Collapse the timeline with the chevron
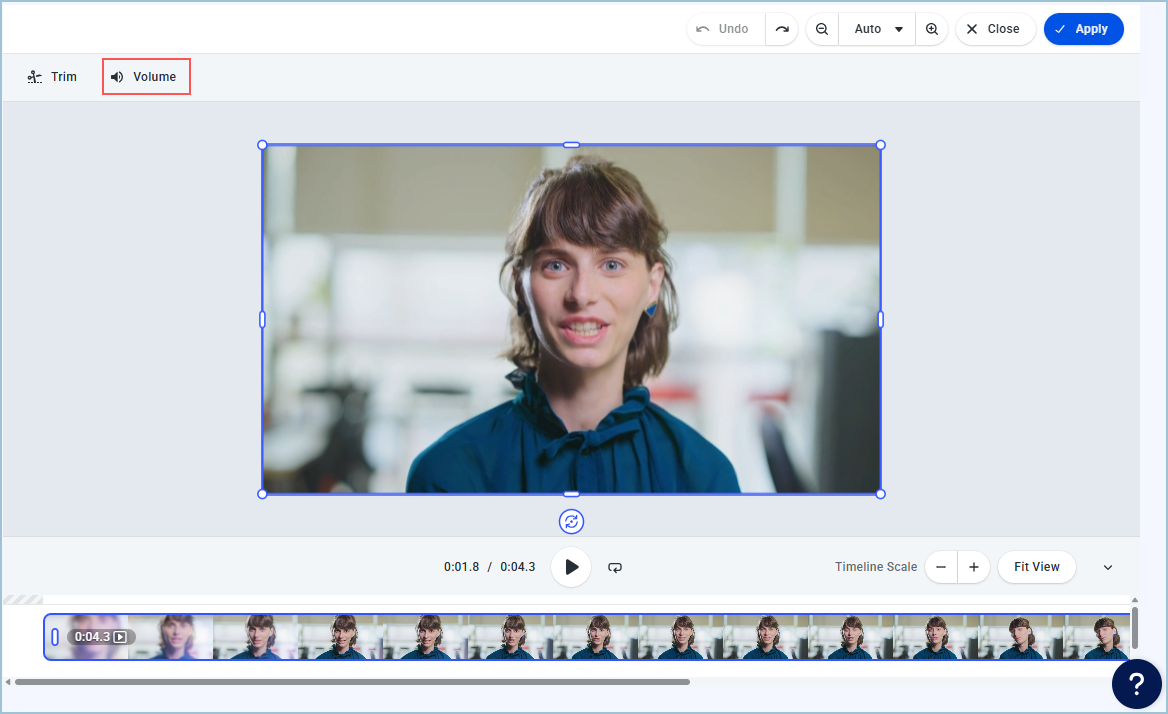The height and width of the screenshot is (714, 1168). [1108, 567]
